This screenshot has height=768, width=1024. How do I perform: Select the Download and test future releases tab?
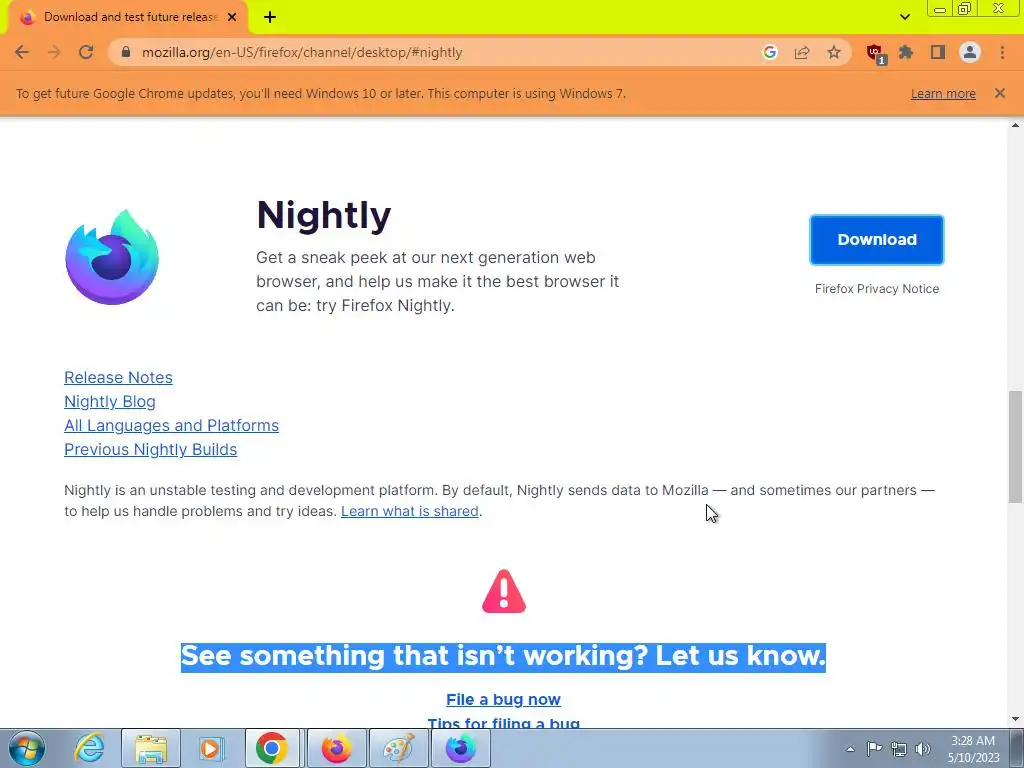click(x=128, y=18)
